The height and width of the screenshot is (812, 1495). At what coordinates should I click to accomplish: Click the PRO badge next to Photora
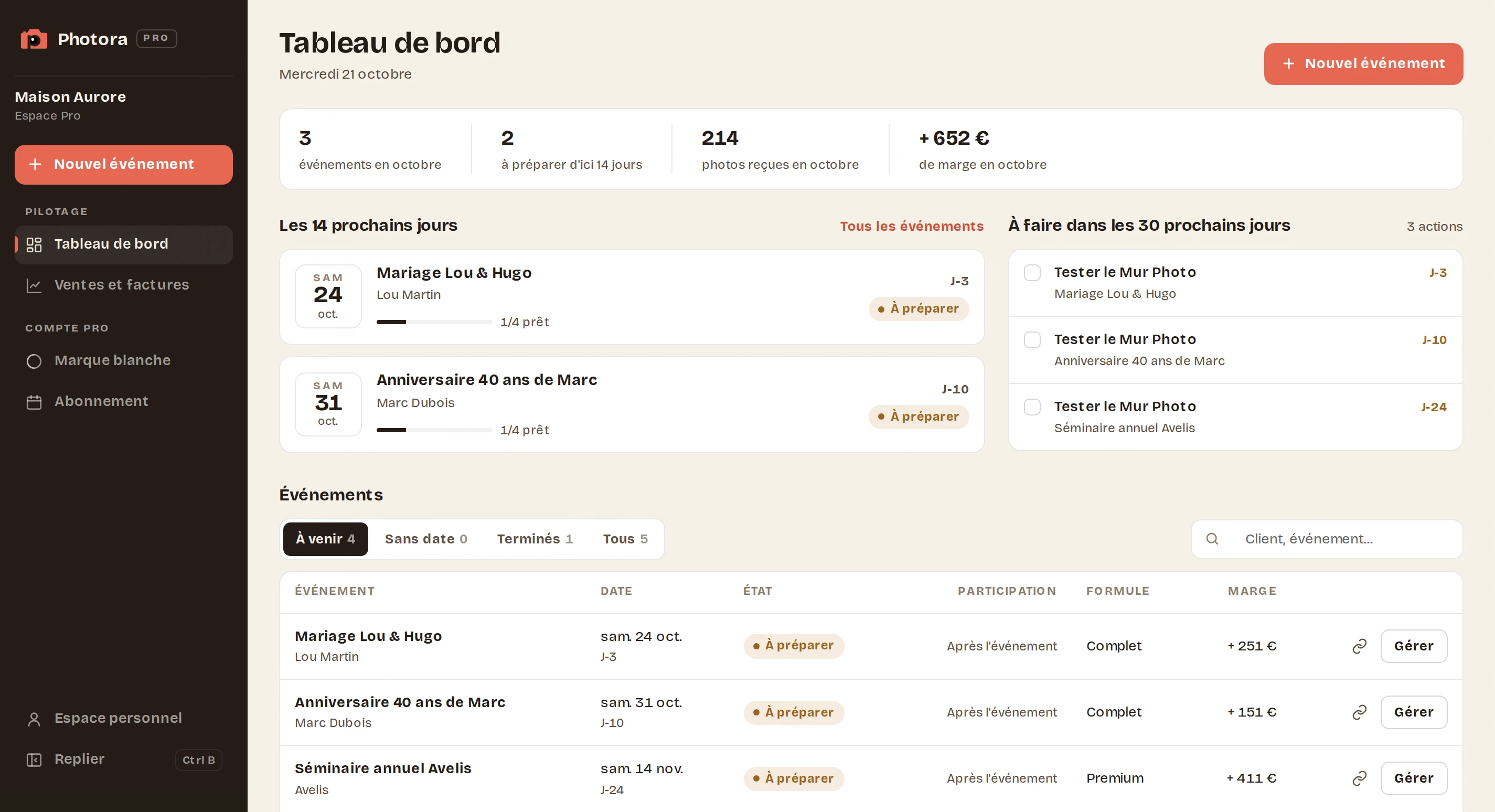coord(157,38)
